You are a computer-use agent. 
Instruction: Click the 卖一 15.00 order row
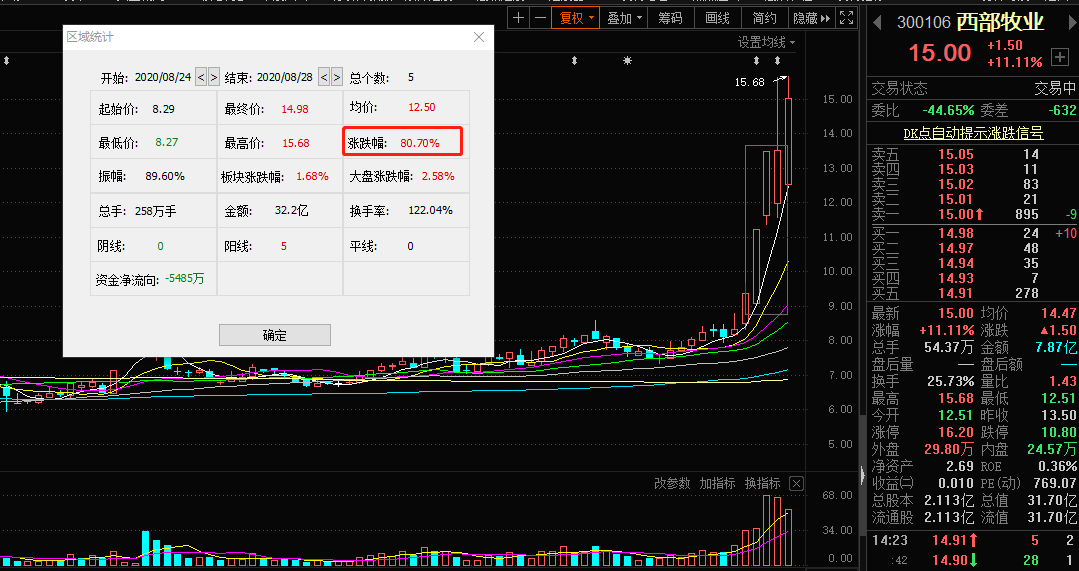tap(973, 214)
